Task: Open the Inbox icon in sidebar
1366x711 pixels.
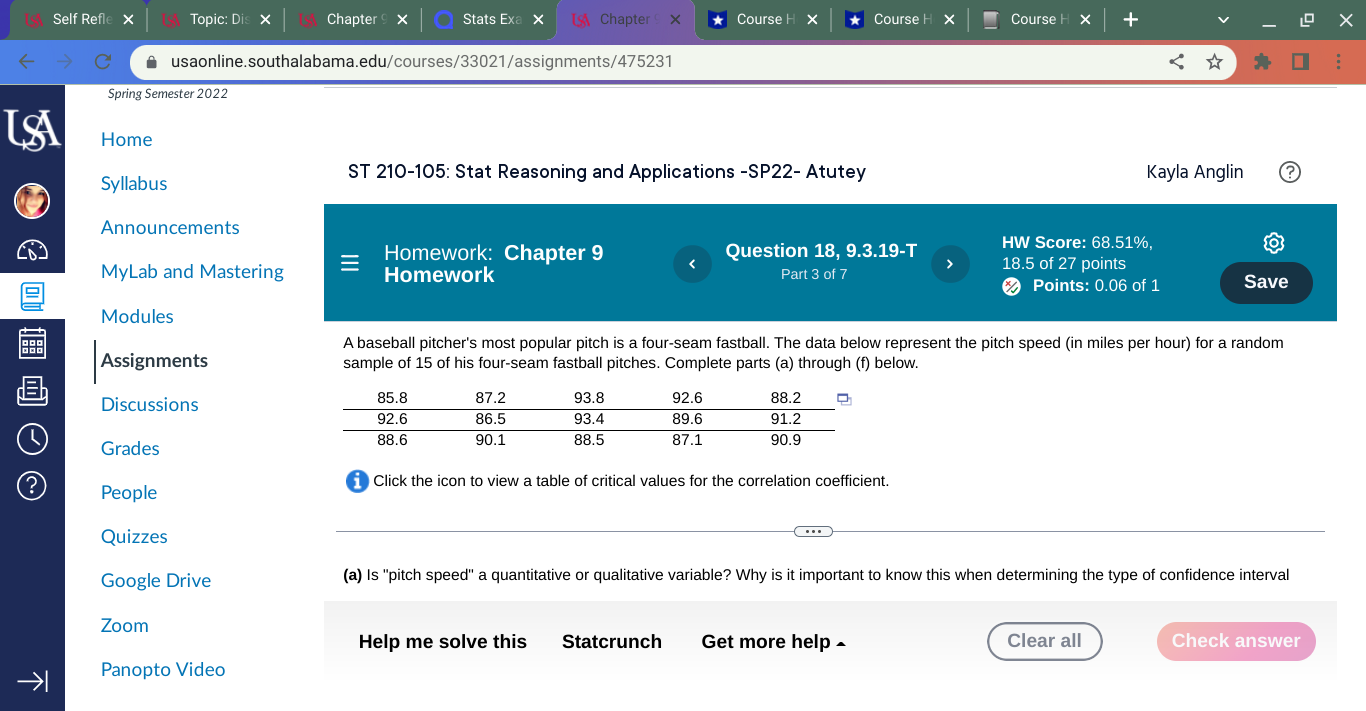Action: (32, 391)
